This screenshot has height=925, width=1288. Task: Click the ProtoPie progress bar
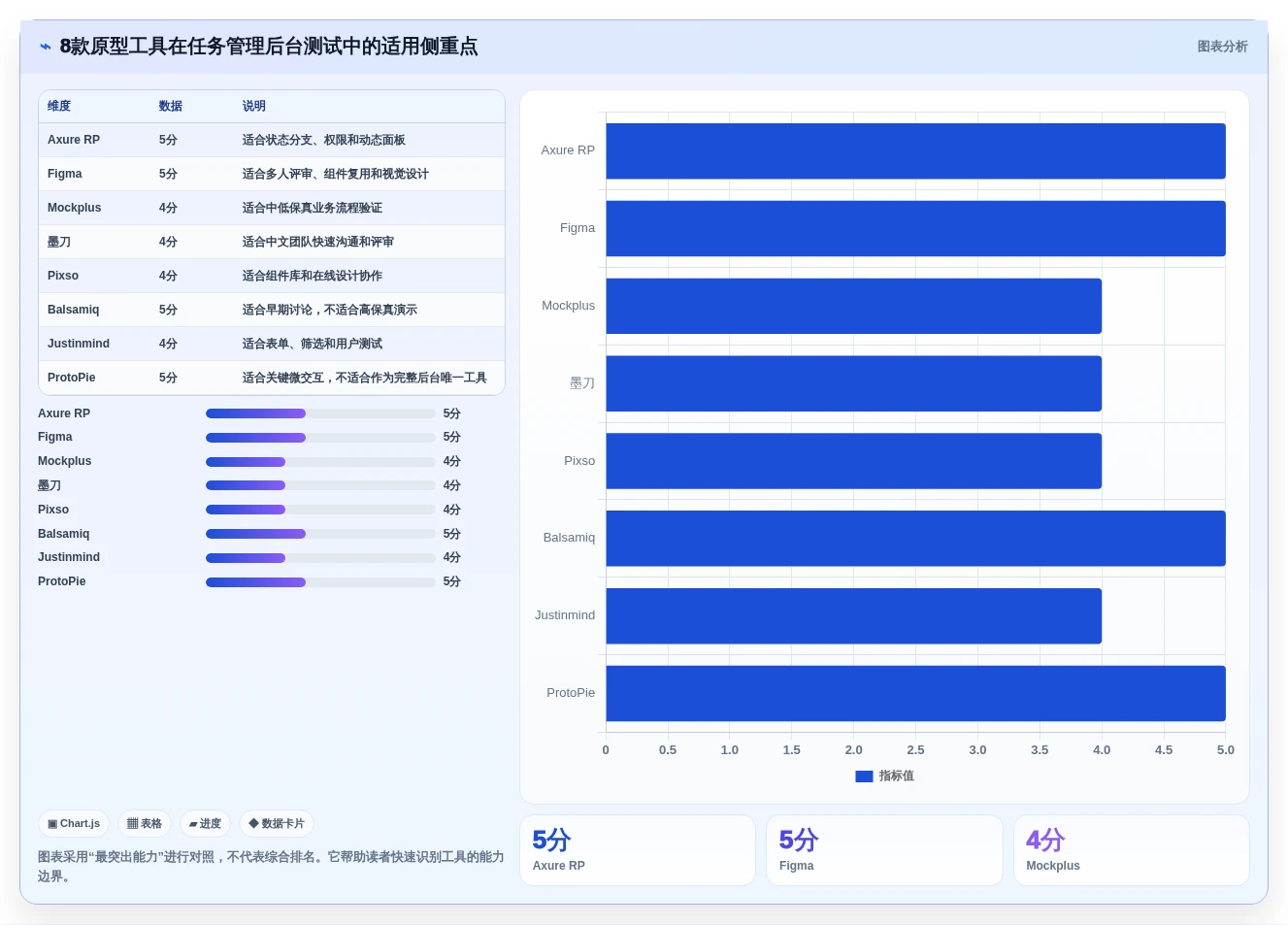point(320,582)
